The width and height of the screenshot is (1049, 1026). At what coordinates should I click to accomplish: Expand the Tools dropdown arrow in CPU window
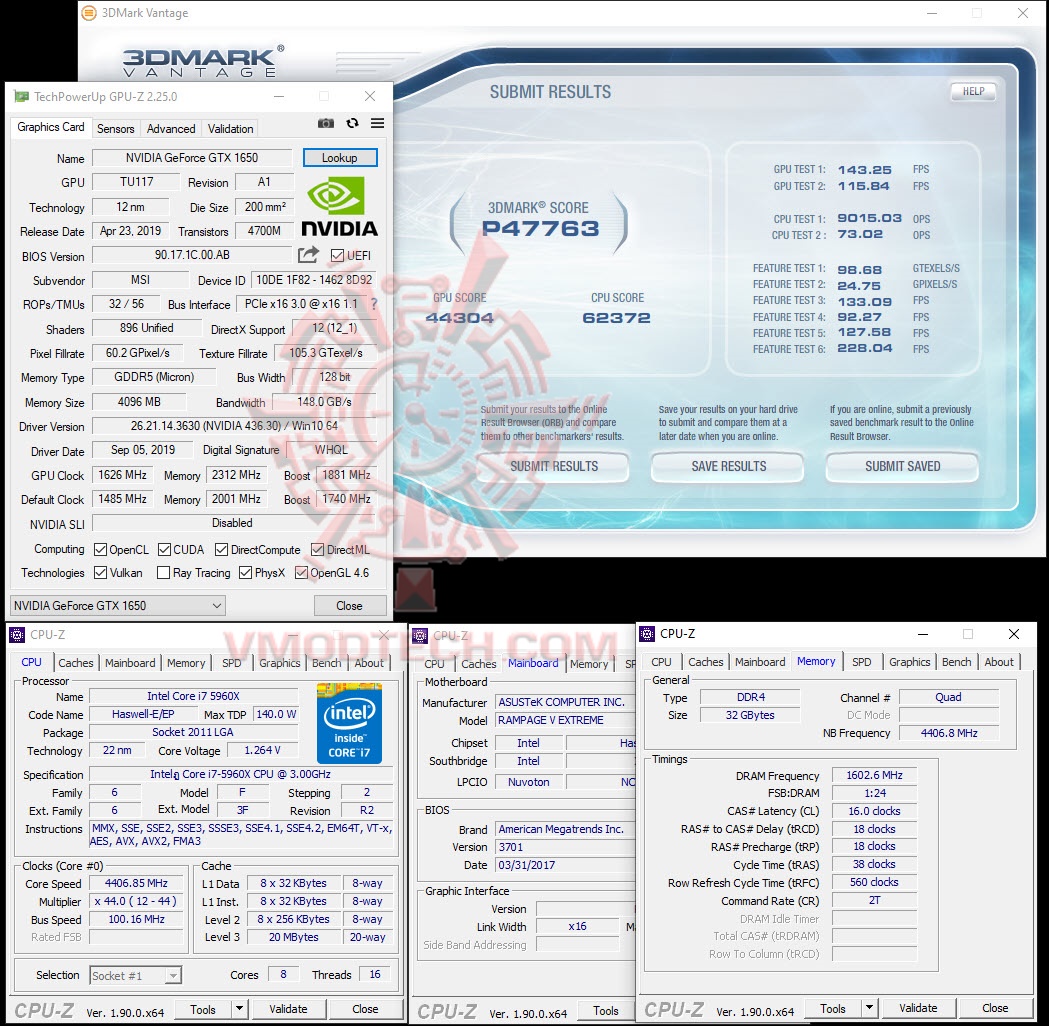point(240,1009)
